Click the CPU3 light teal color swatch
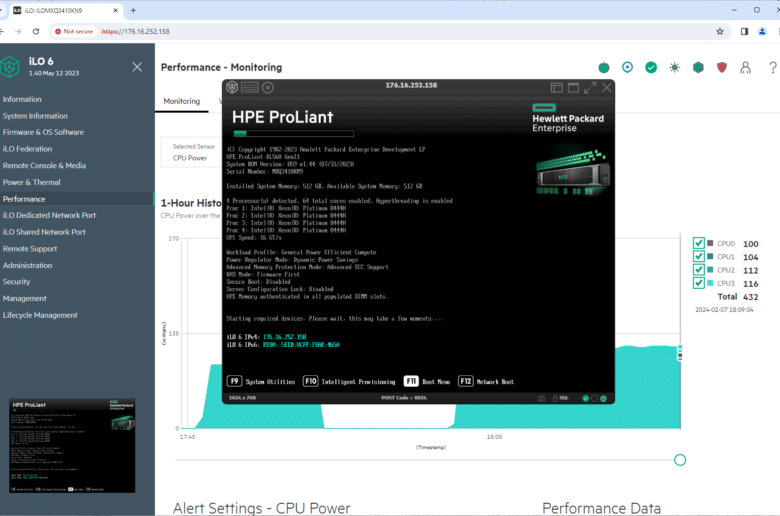This screenshot has height=516, width=780. pos(710,283)
